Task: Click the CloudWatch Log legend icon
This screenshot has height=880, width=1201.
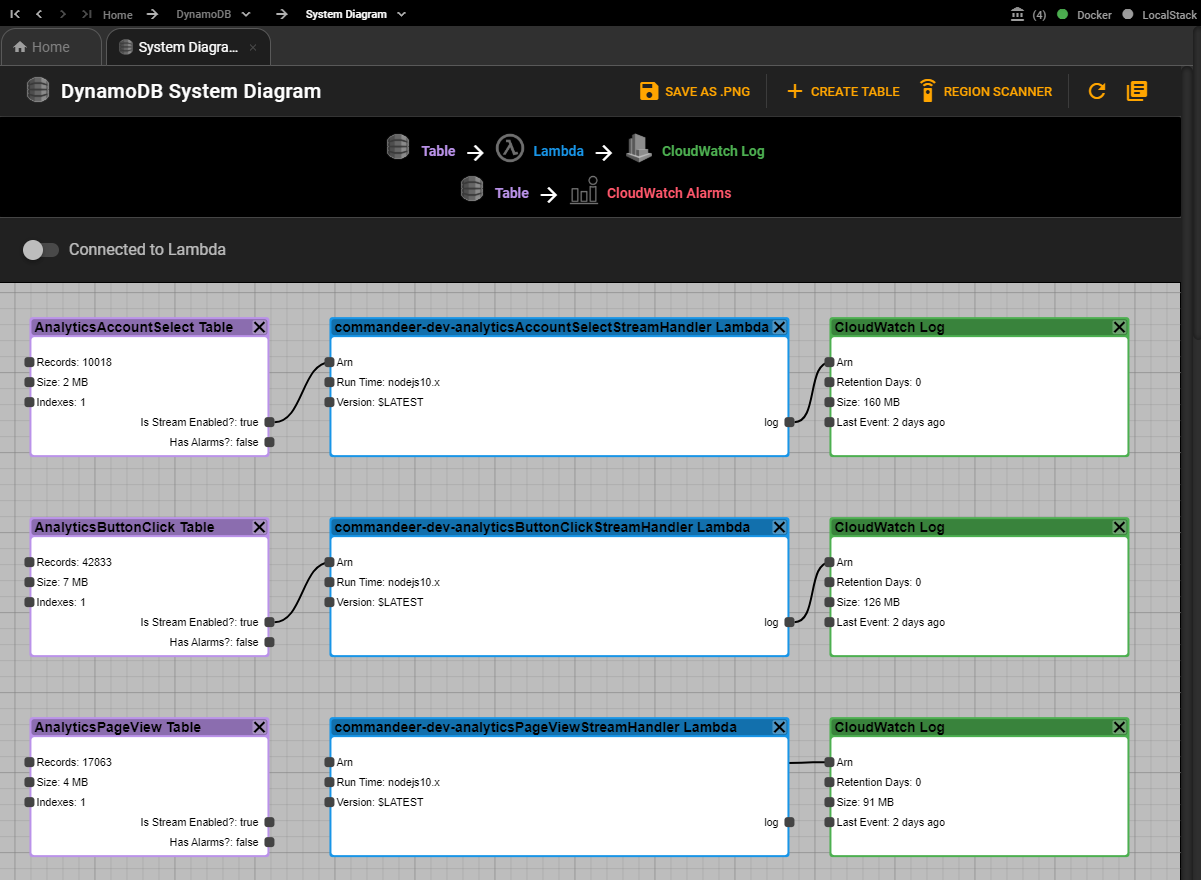Action: coord(639,149)
